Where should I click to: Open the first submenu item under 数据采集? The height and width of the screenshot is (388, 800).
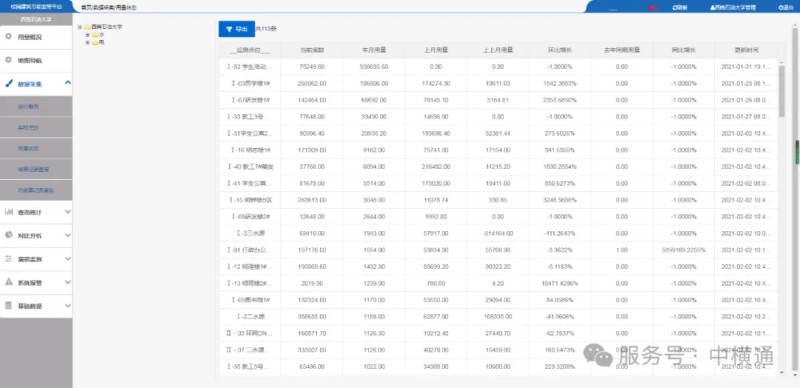coord(36,106)
